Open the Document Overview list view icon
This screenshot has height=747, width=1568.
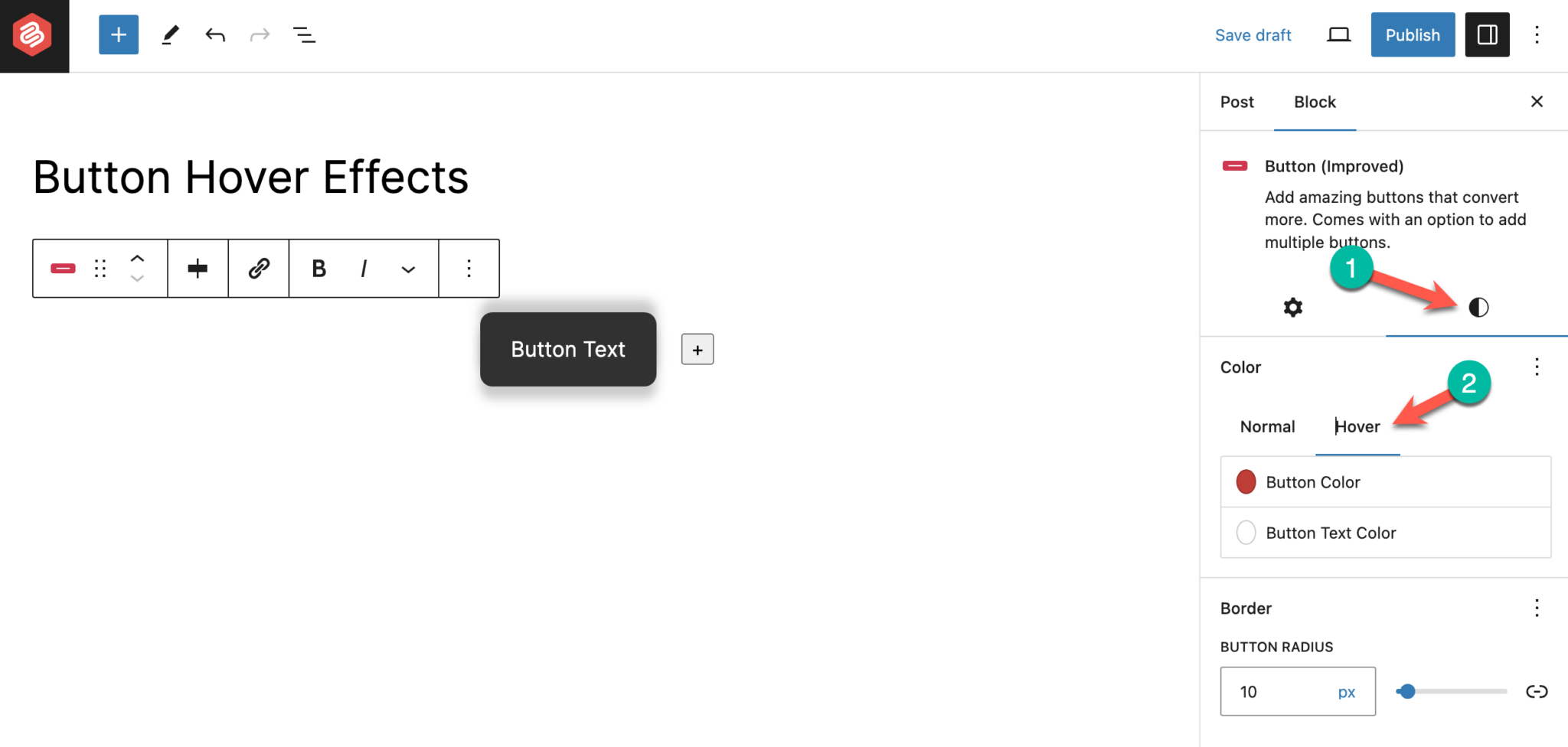point(304,34)
